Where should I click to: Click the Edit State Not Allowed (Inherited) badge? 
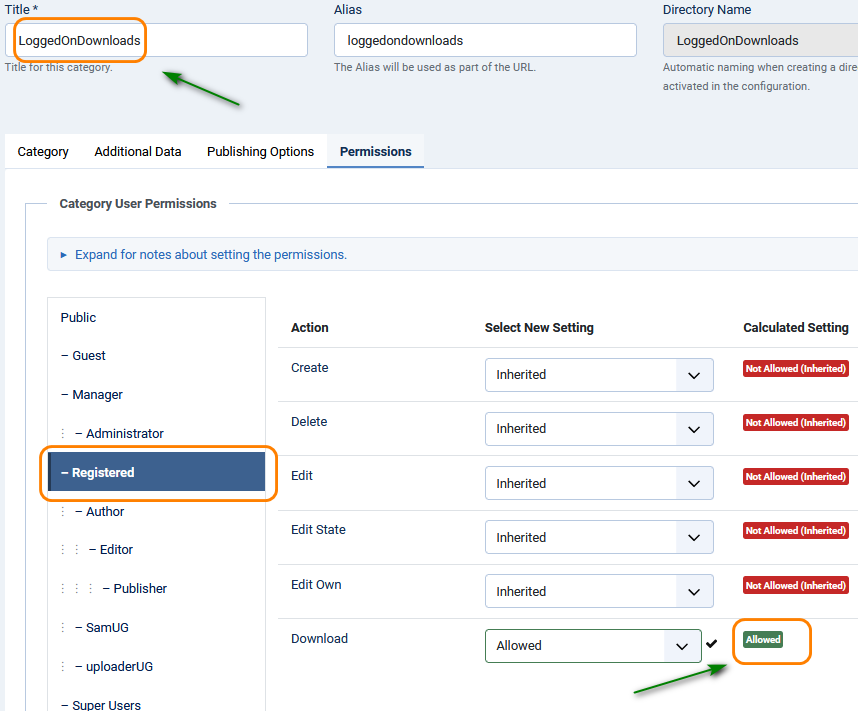click(796, 530)
